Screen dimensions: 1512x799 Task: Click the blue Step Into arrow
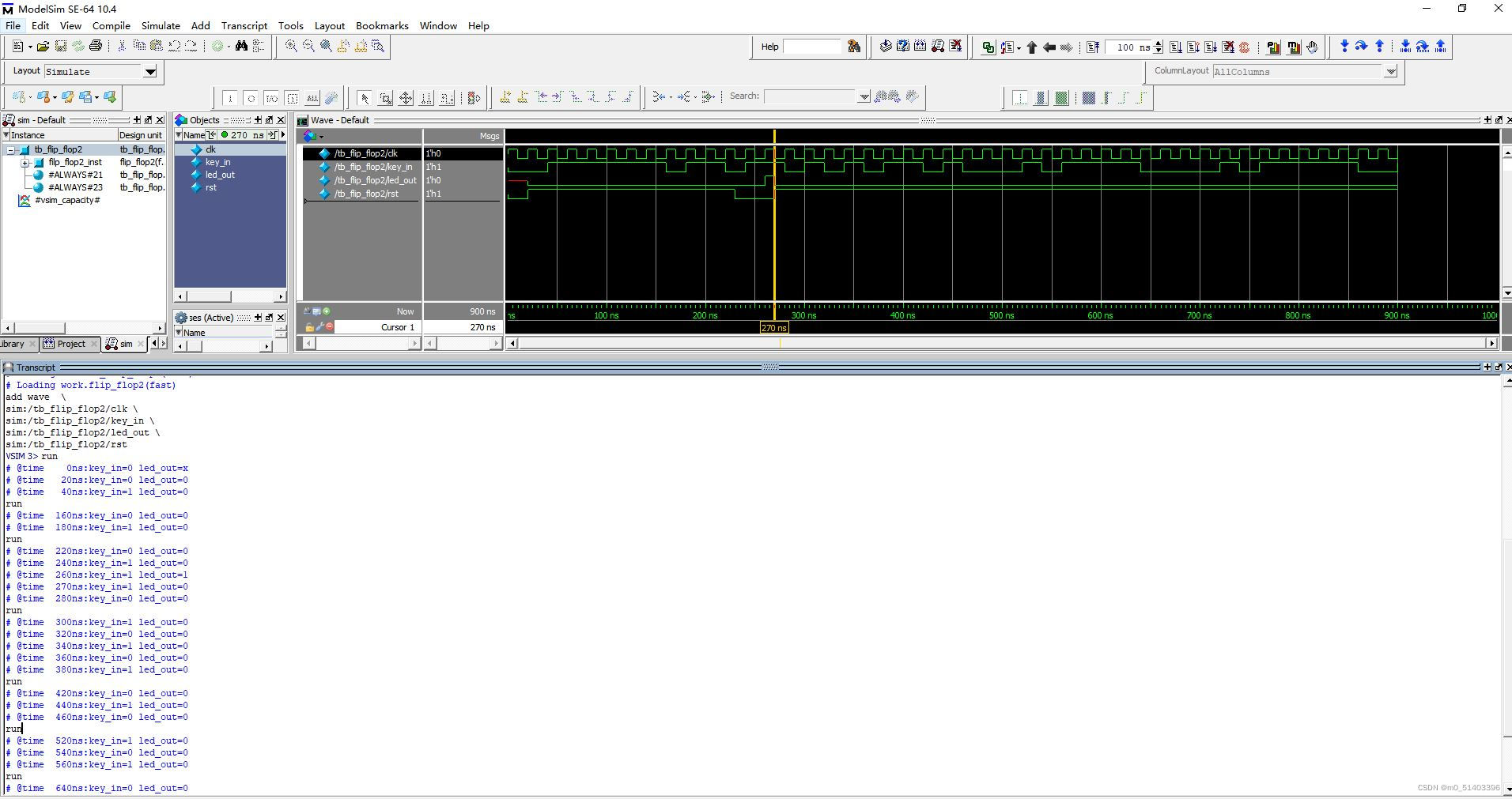click(x=1344, y=47)
